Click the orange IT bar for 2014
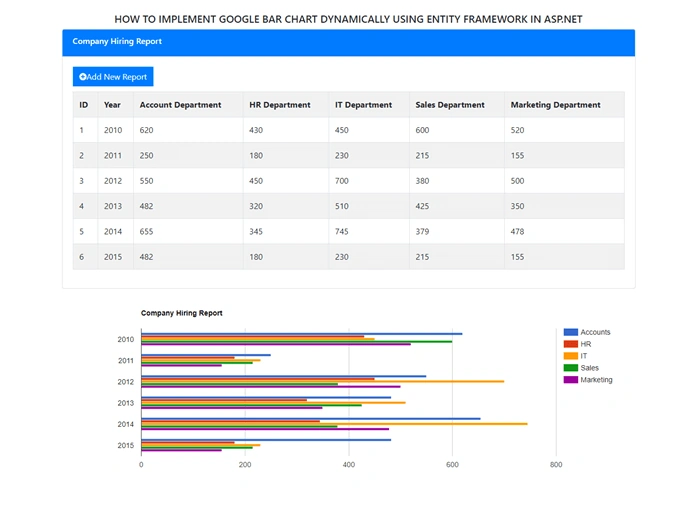This screenshot has width=697, height=508. tap(334, 424)
